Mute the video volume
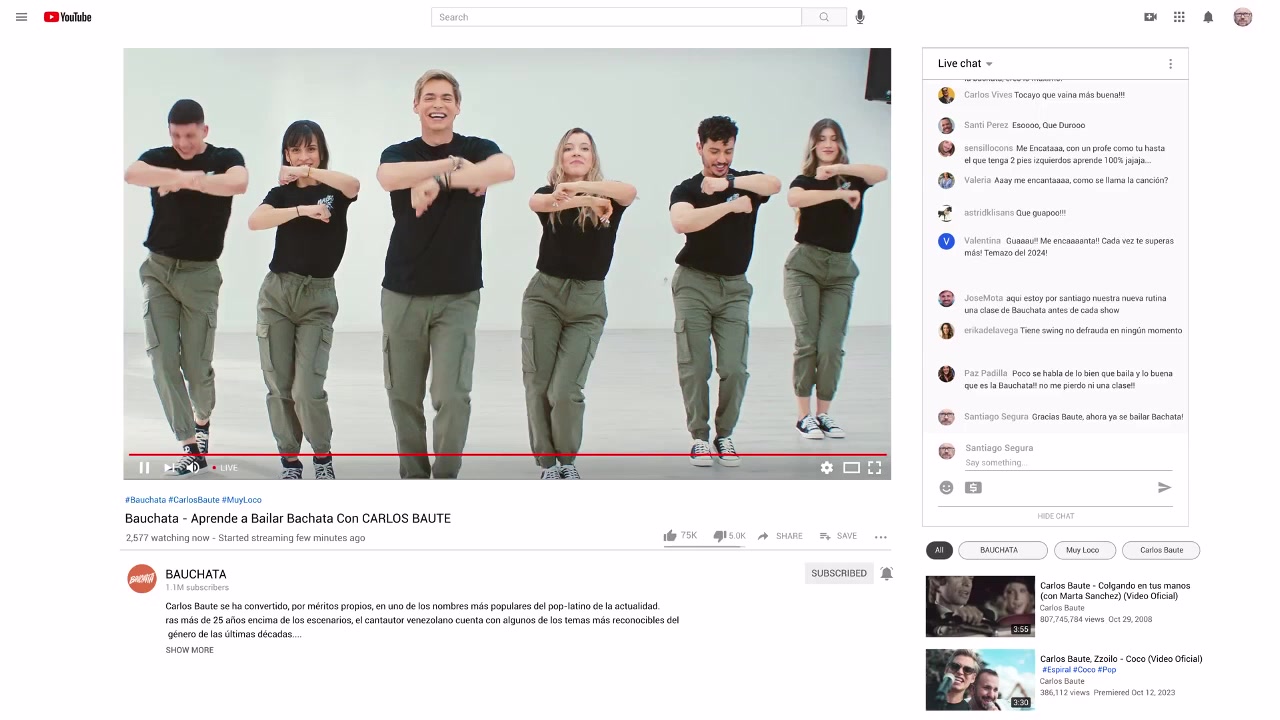Viewport: 1280px width, 720px height. (194, 467)
